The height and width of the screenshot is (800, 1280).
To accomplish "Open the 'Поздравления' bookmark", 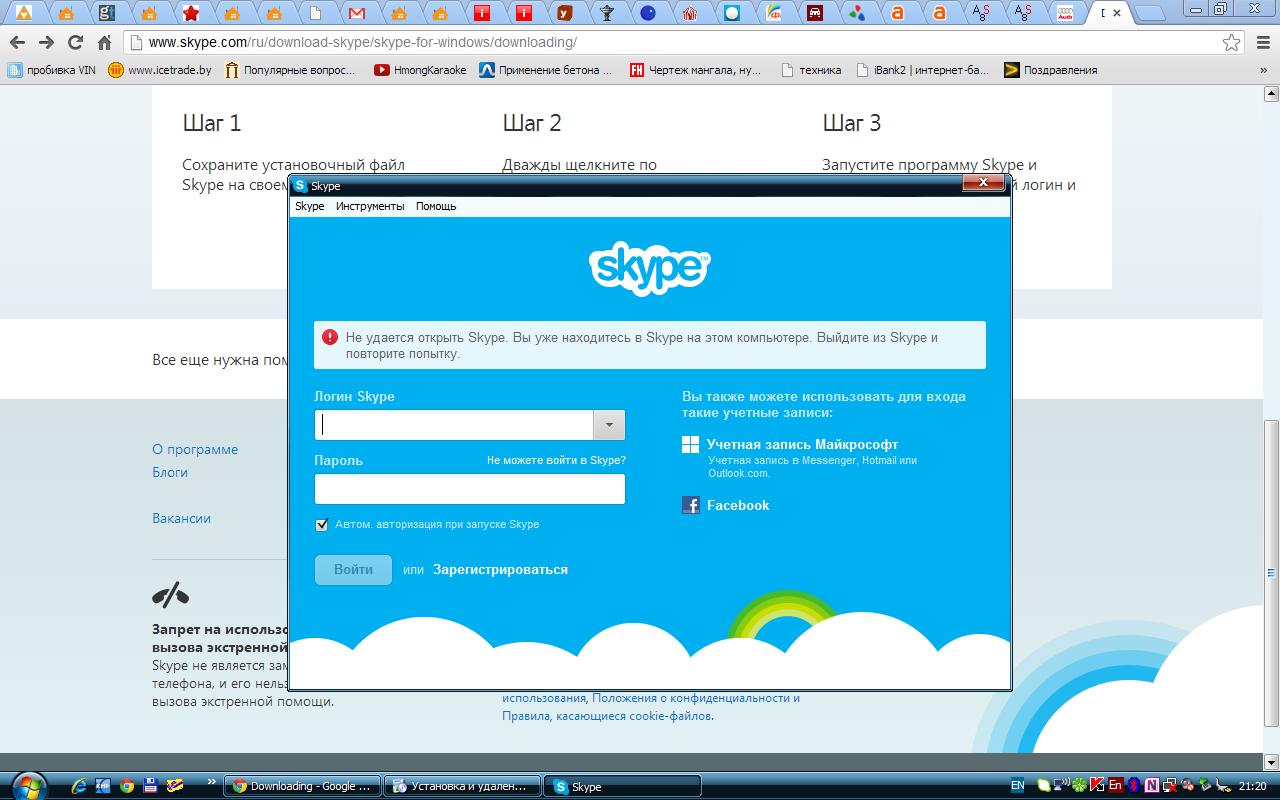I will point(1050,70).
